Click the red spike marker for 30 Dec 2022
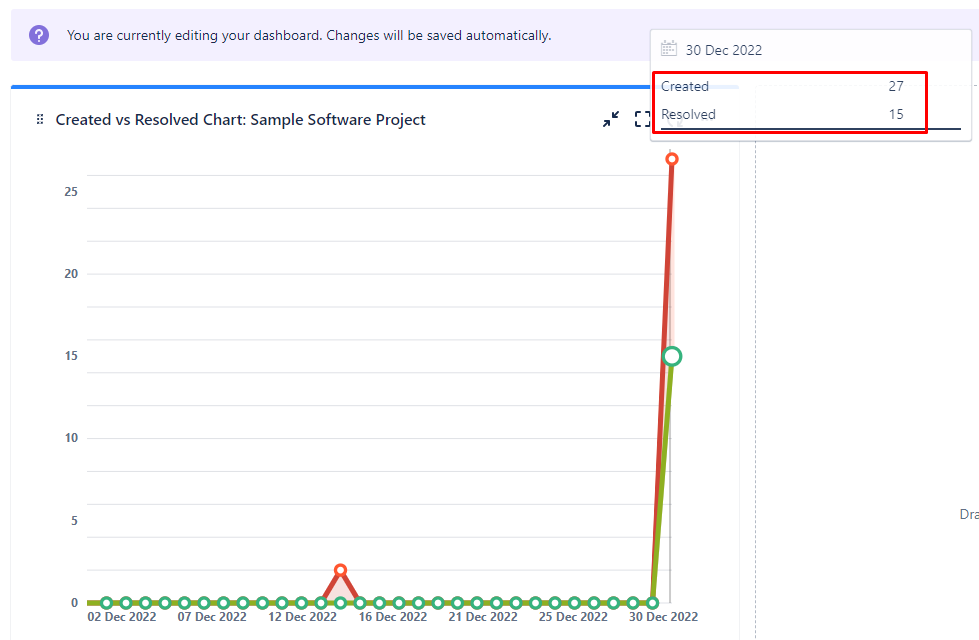The height and width of the screenshot is (640, 979). click(x=671, y=157)
